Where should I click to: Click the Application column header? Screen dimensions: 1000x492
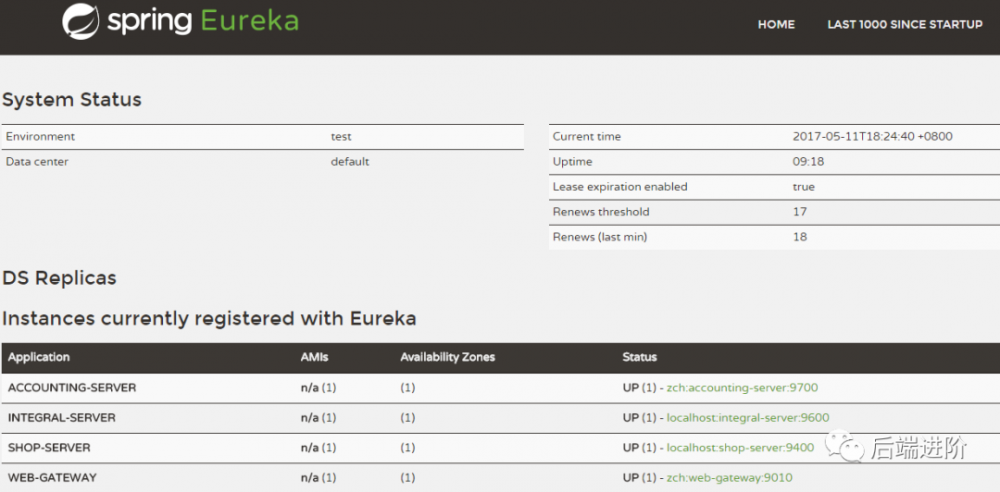tap(39, 357)
